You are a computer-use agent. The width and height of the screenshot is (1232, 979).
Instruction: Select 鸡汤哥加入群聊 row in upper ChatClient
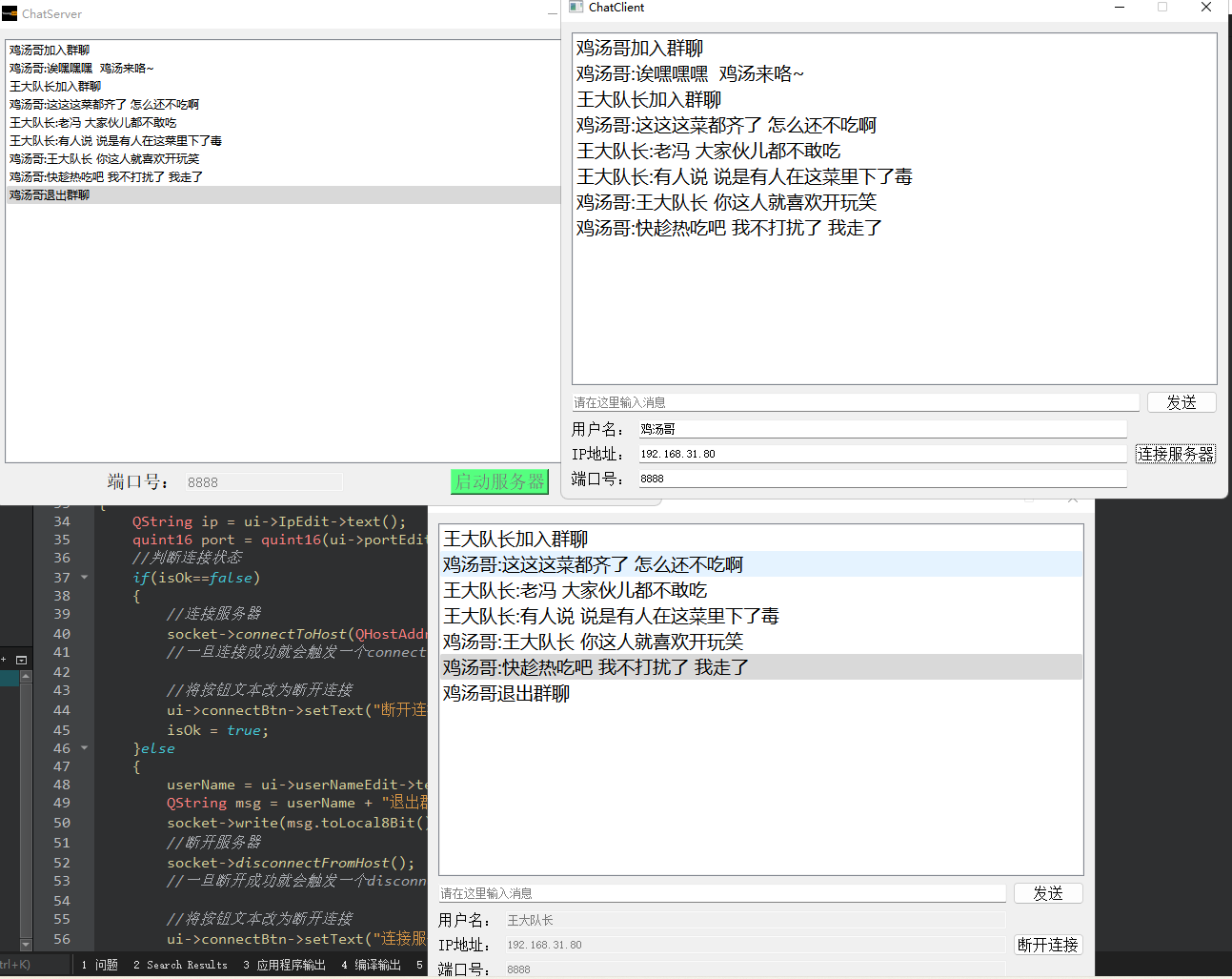click(x=895, y=48)
